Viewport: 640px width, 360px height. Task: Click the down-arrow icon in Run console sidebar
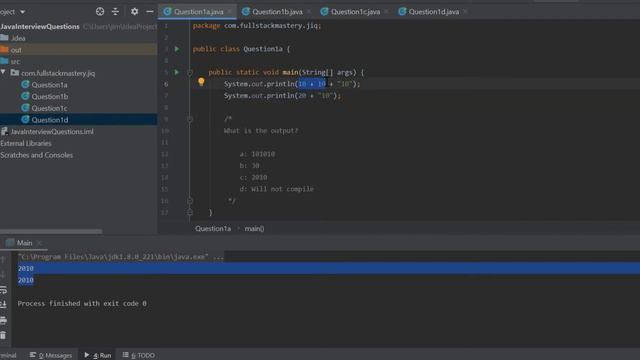(4, 274)
